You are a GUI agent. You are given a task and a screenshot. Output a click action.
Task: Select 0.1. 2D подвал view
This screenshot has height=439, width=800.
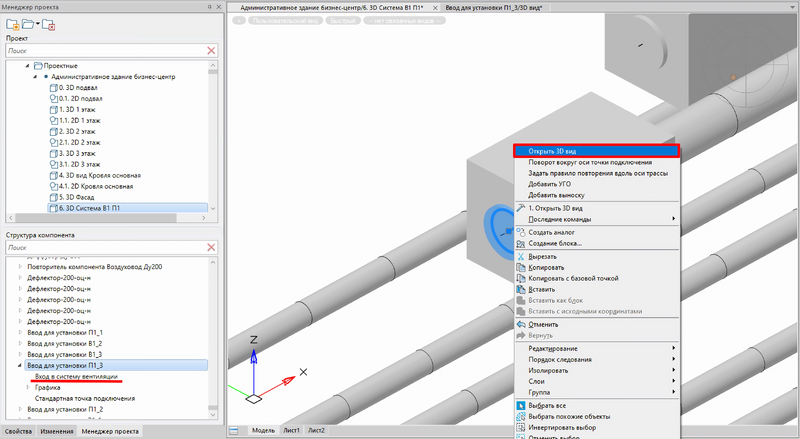click(76, 99)
